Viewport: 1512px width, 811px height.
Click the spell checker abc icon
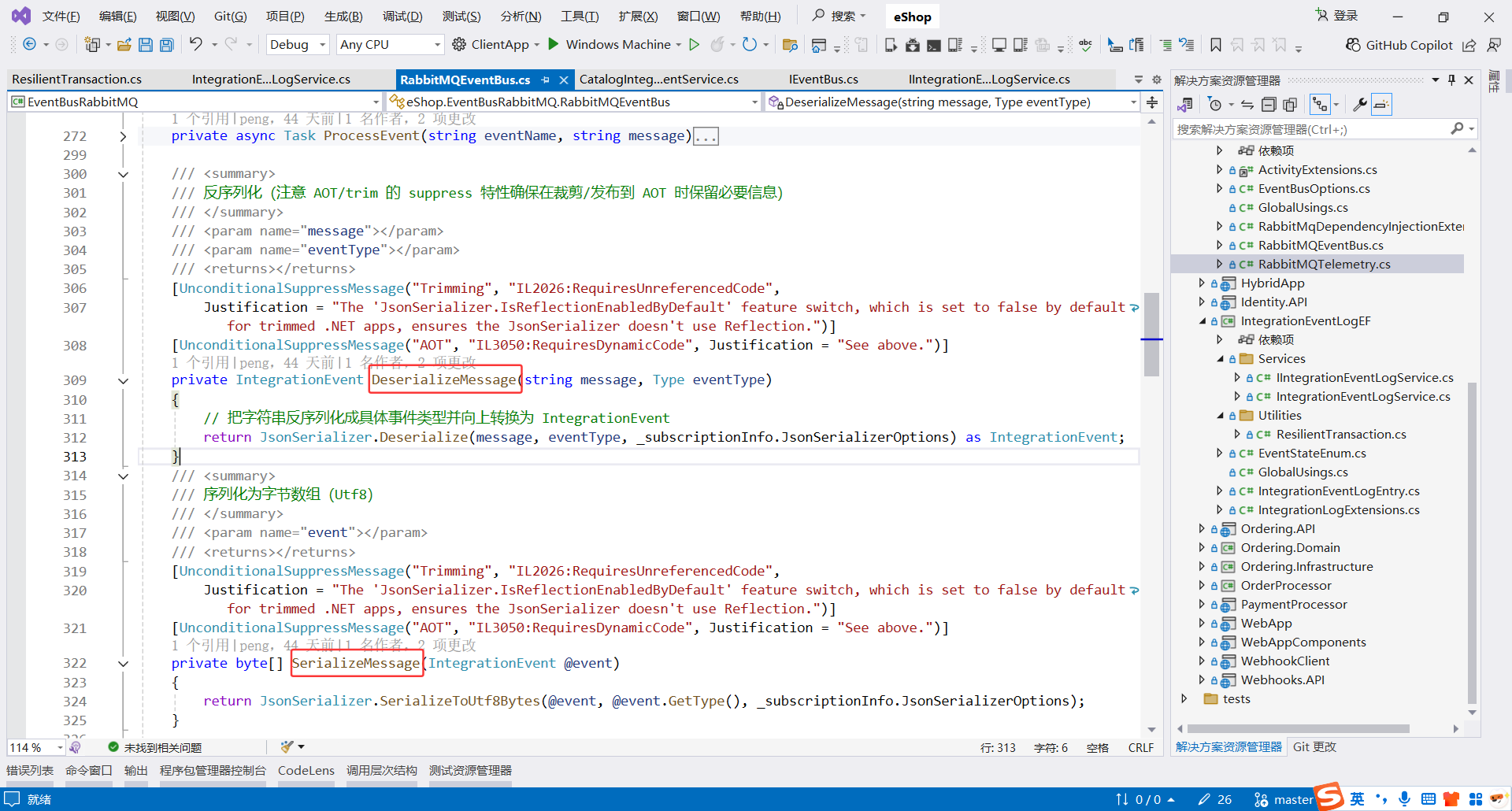[1085, 45]
